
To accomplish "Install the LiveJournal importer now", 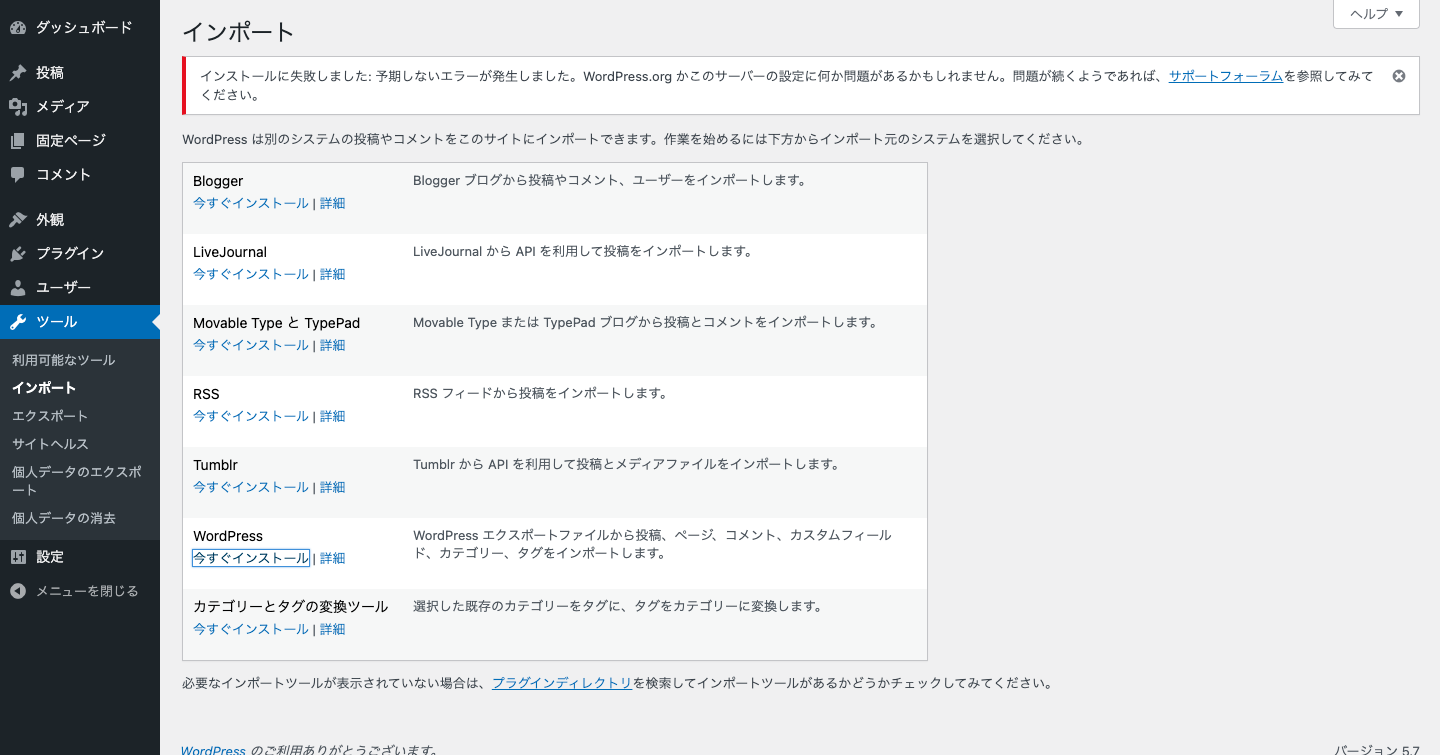I will (x=251, y=274).
